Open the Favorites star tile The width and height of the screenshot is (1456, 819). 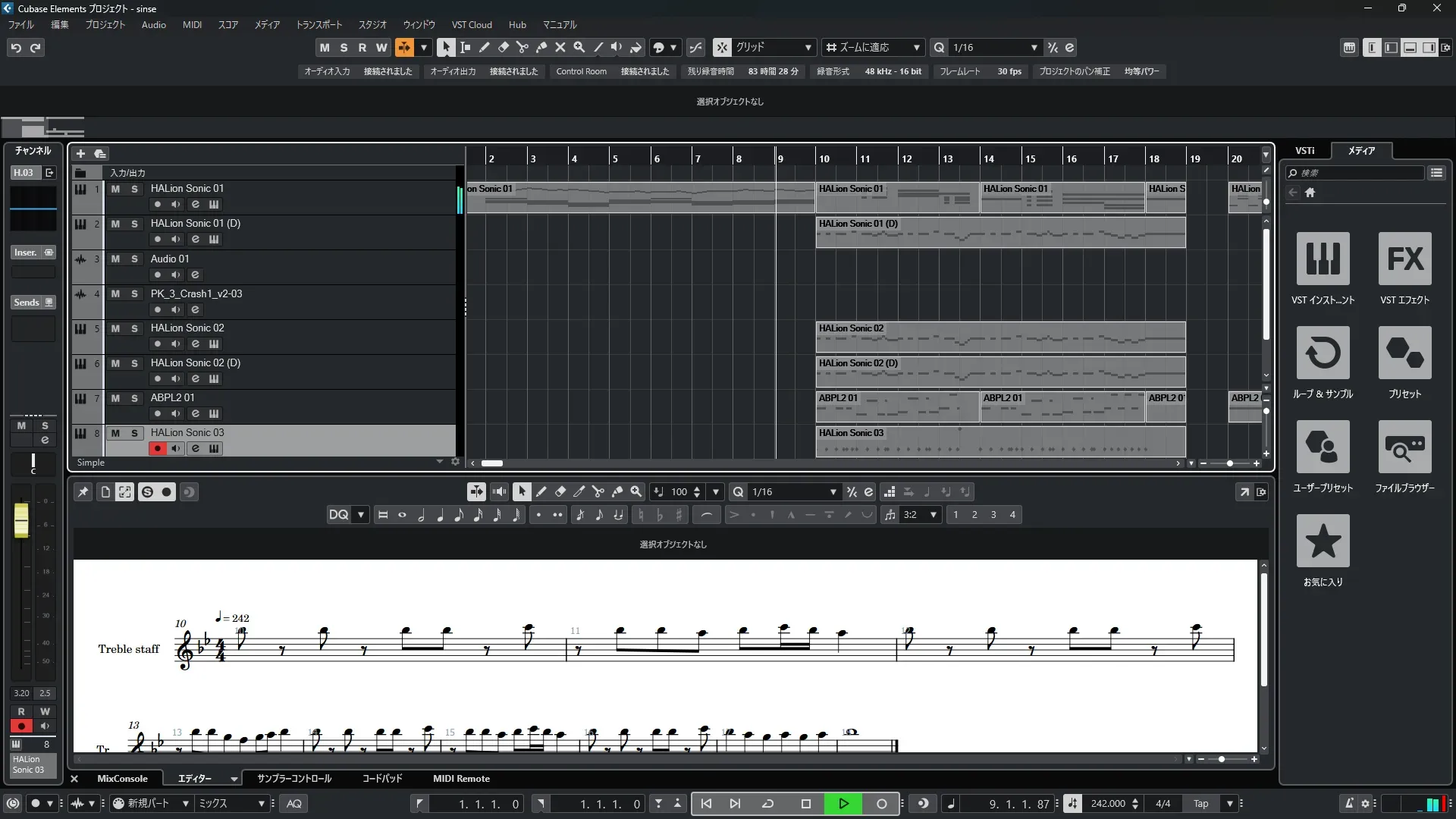coord(1323,541)
